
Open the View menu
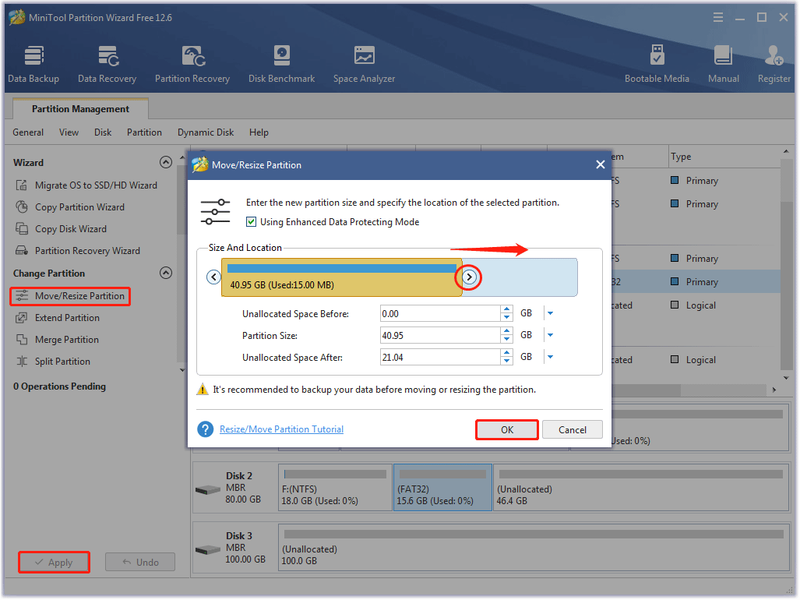click(x=69, y=133)
